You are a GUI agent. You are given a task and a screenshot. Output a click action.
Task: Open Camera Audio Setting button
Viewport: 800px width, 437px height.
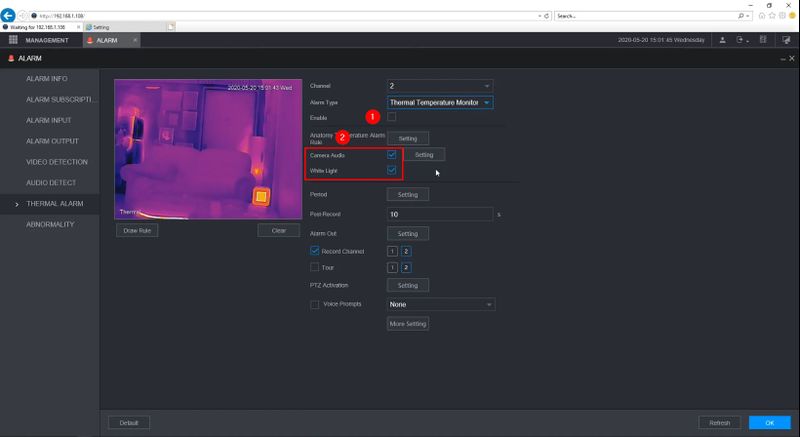424,155
